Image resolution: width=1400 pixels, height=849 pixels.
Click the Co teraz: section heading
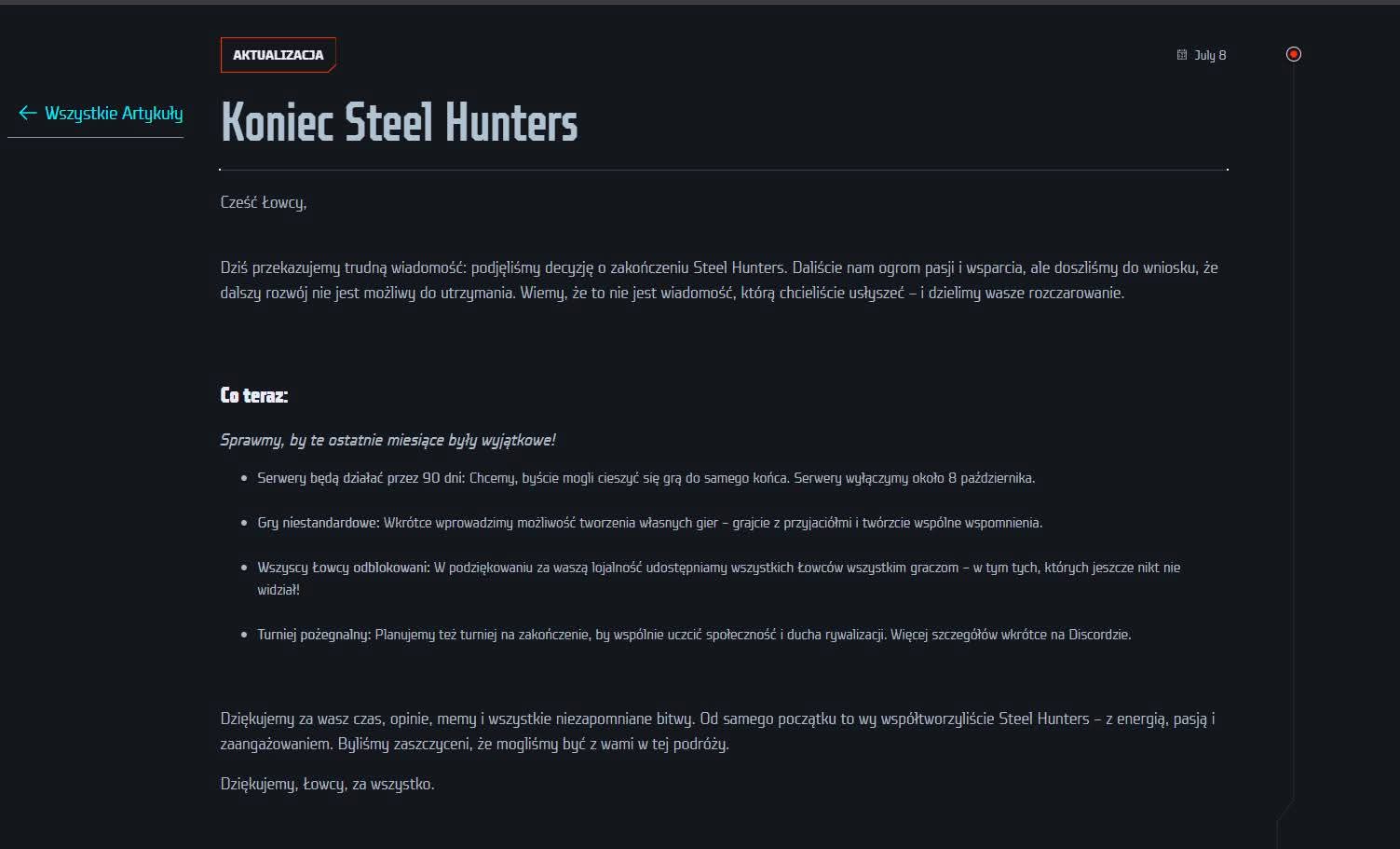[x=254, y=395]
